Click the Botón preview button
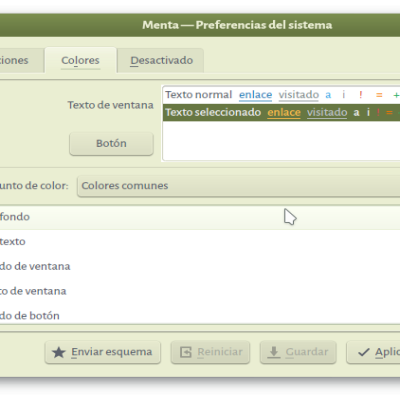400x400 pixels. click(x=111, y=143)
